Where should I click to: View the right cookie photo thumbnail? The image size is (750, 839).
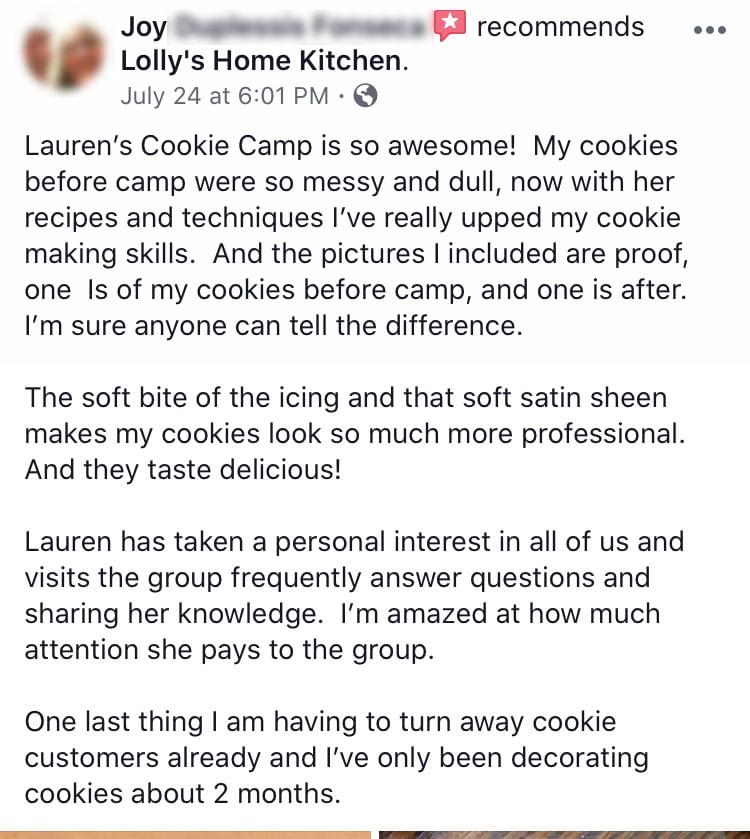564,835
